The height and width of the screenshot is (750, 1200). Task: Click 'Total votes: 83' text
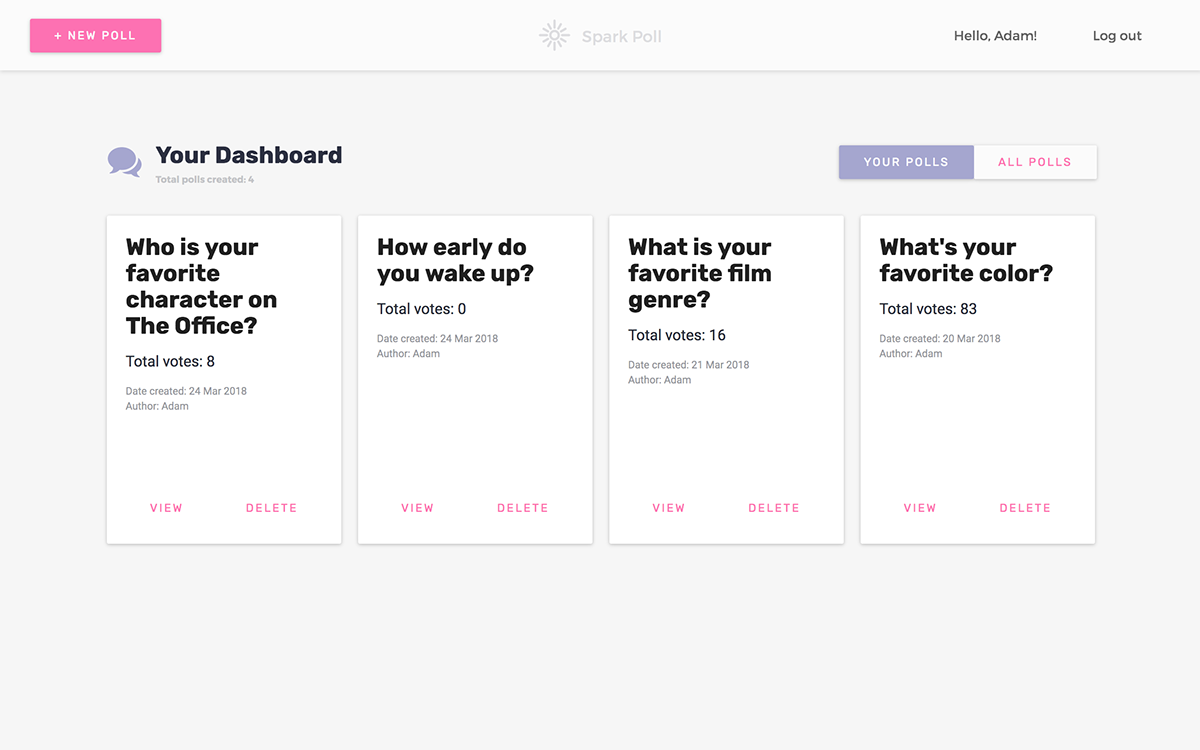928,309
